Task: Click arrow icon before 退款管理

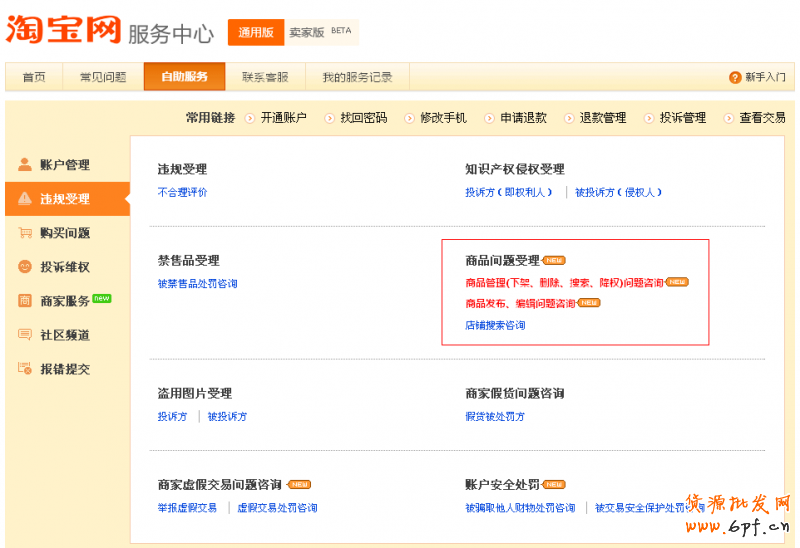Action: click(x=569, y=118)
